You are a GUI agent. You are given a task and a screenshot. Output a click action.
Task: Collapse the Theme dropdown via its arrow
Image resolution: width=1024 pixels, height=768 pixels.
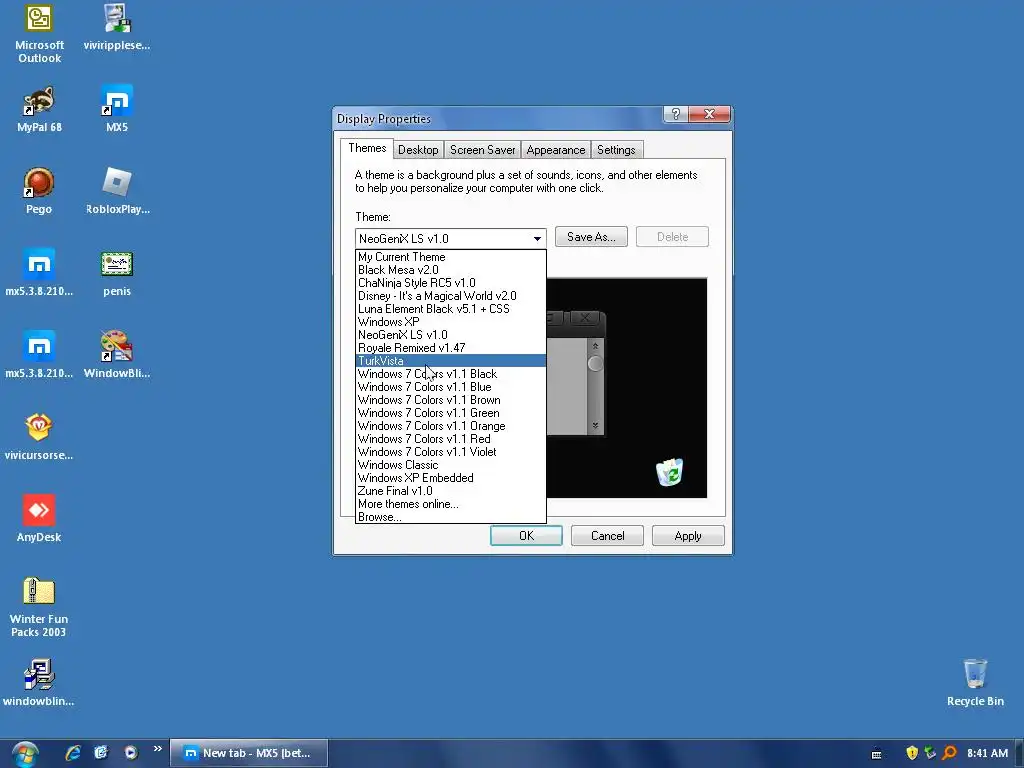coord(537,238)
